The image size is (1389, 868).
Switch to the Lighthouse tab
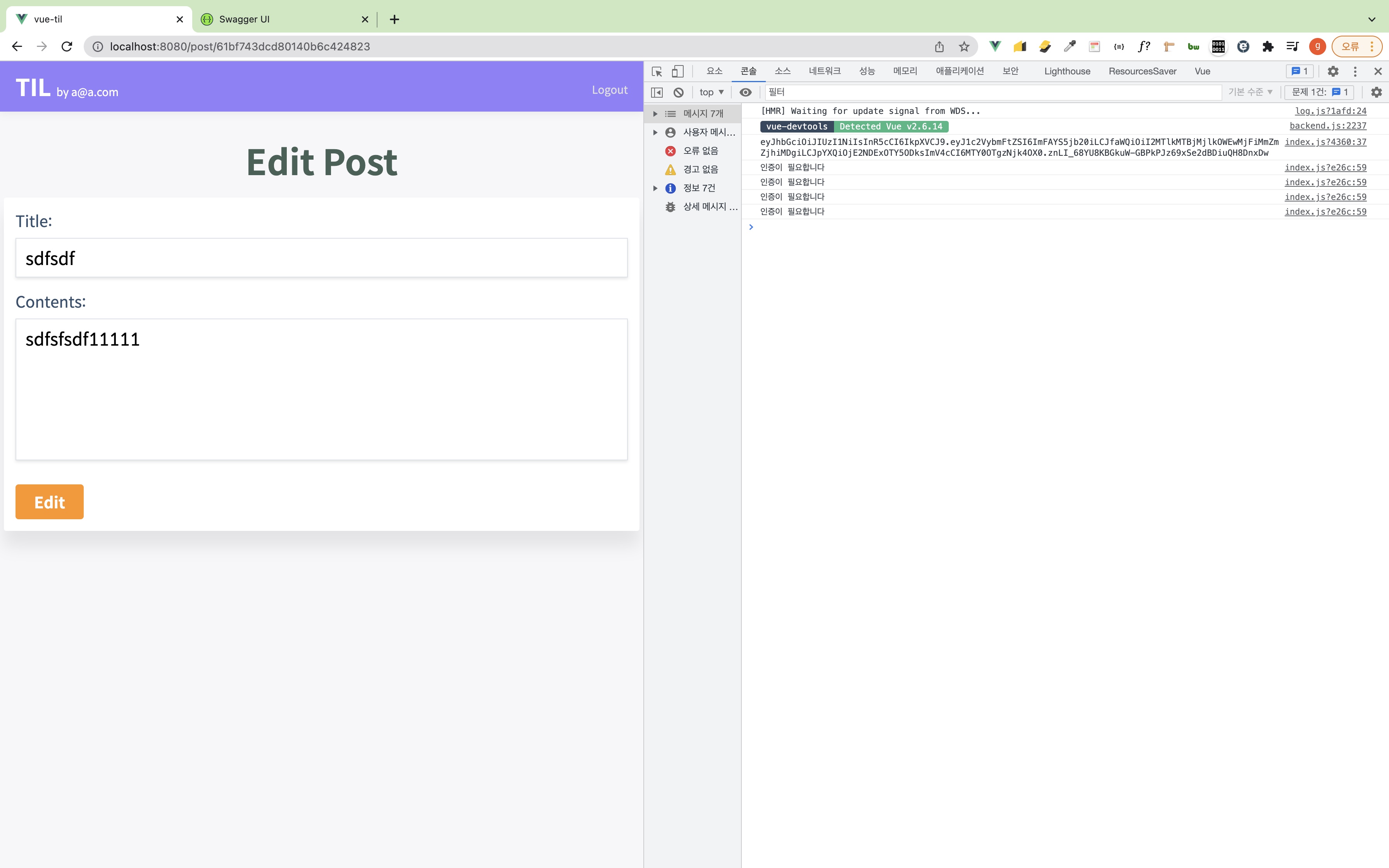(1067, 71)
